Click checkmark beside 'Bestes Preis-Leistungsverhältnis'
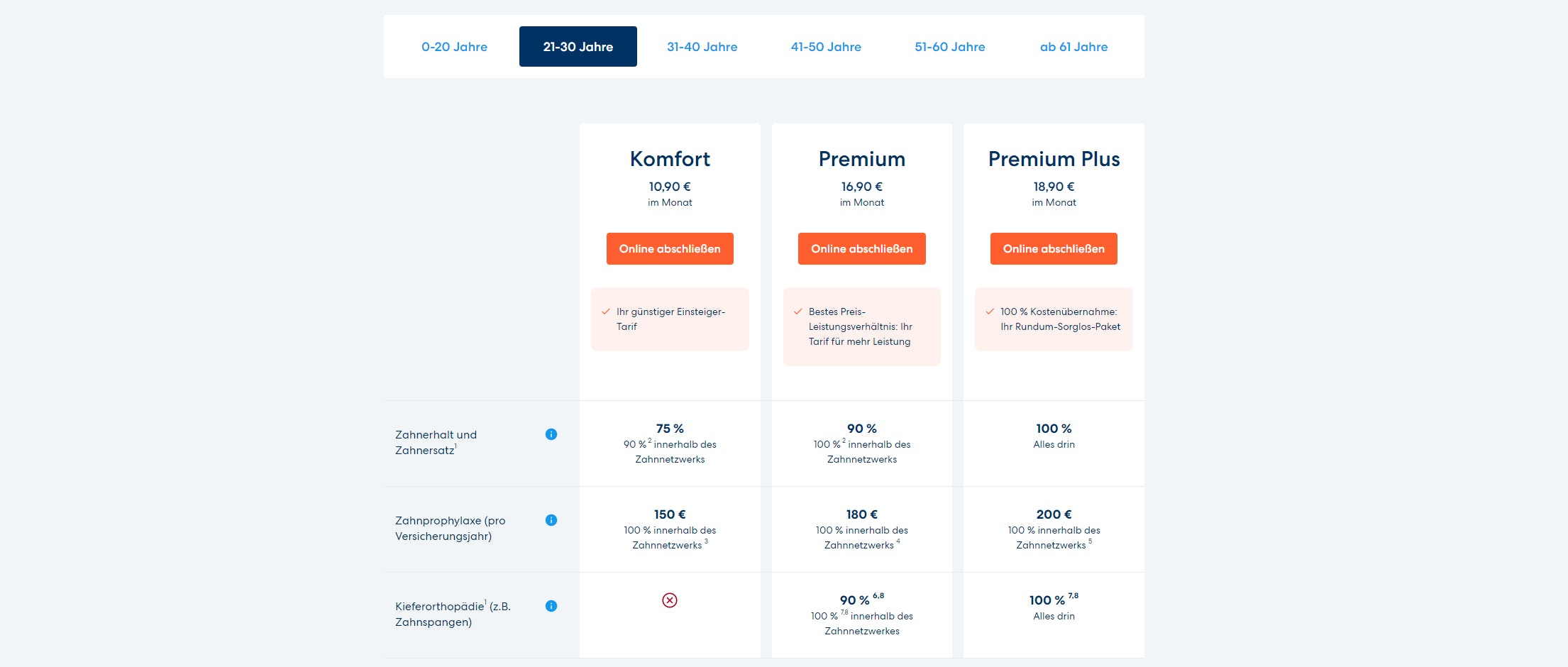This screenshot has height=667, width=1568. click(798, 312)
